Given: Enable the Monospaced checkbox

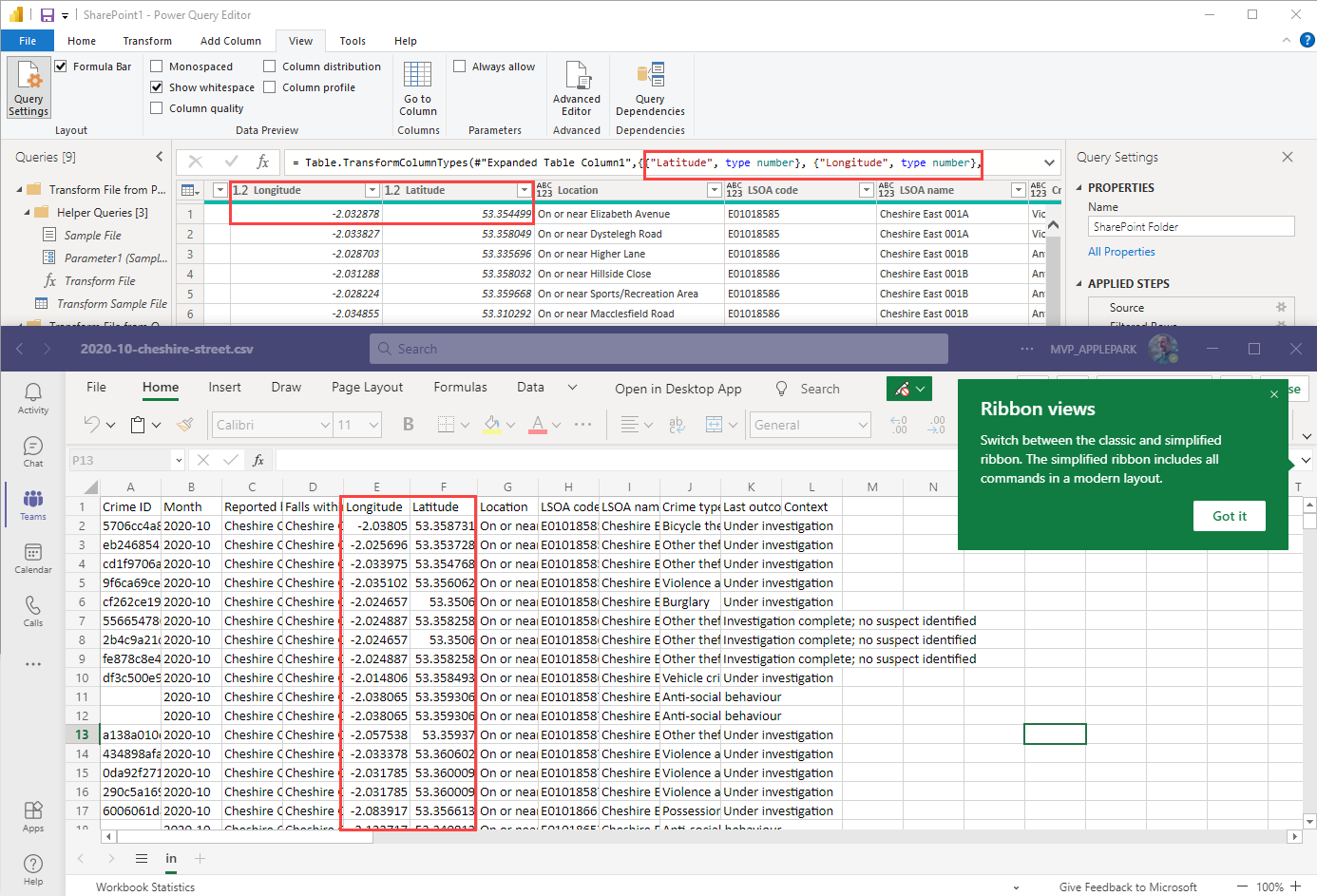Looking at the screenshot, I should click(157, 67).
